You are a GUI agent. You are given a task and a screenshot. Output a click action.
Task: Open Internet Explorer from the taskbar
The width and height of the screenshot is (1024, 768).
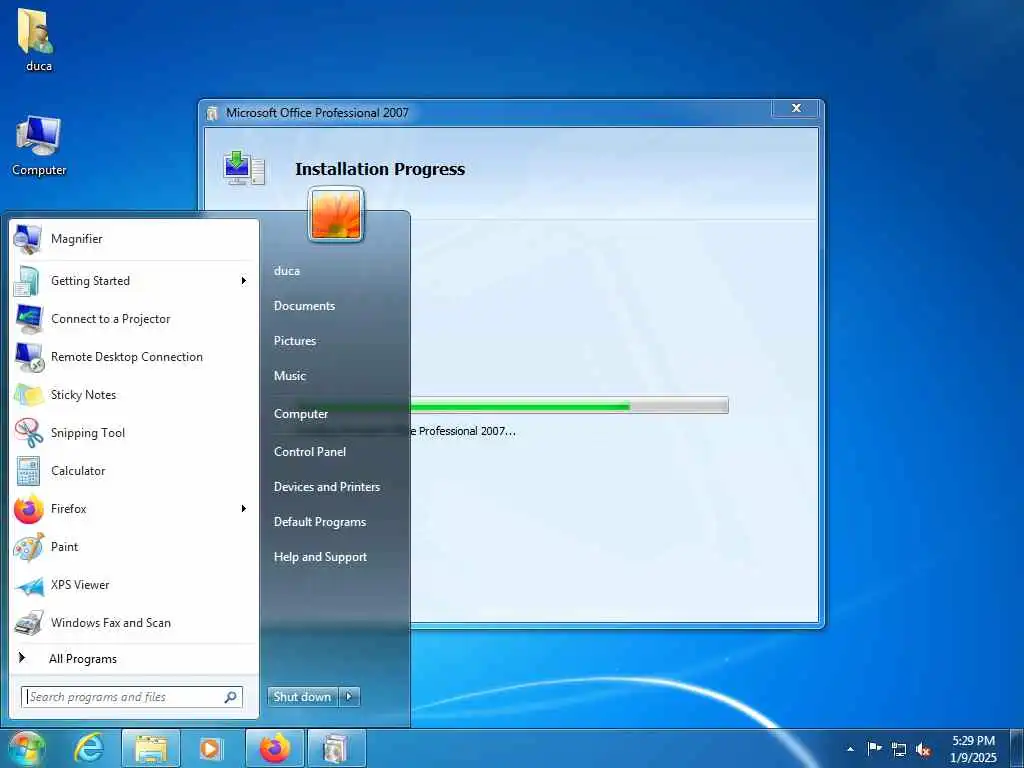coord(89,748)
